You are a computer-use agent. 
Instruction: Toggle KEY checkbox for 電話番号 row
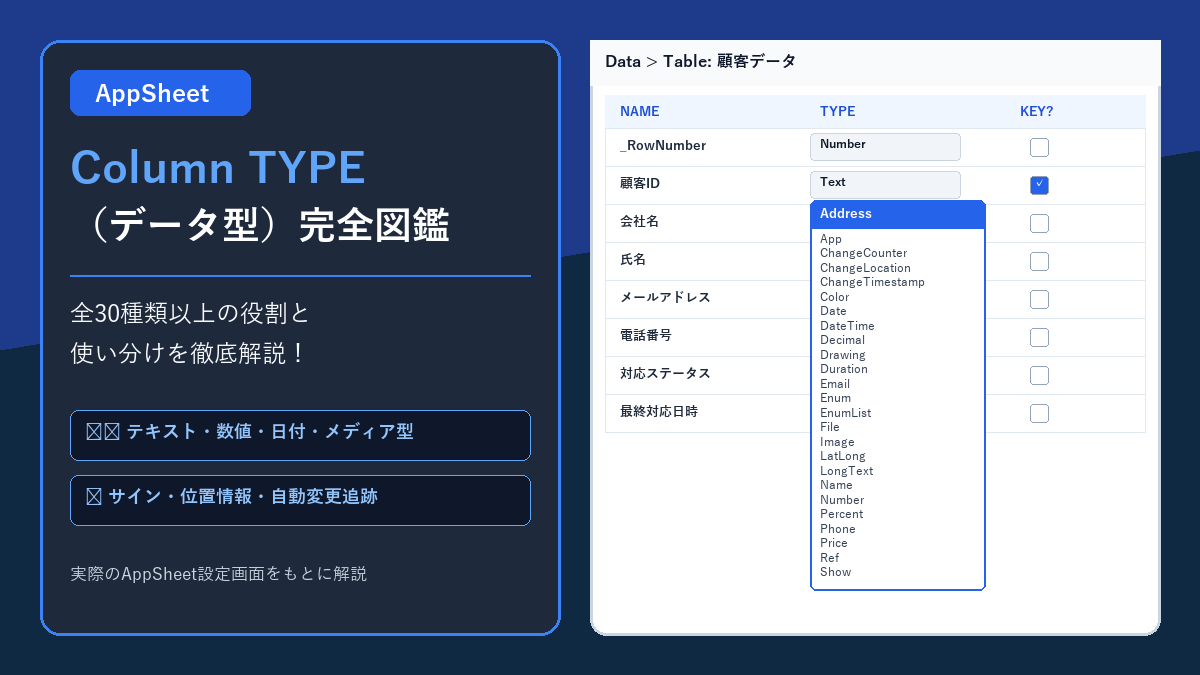tap(1039, 338)
